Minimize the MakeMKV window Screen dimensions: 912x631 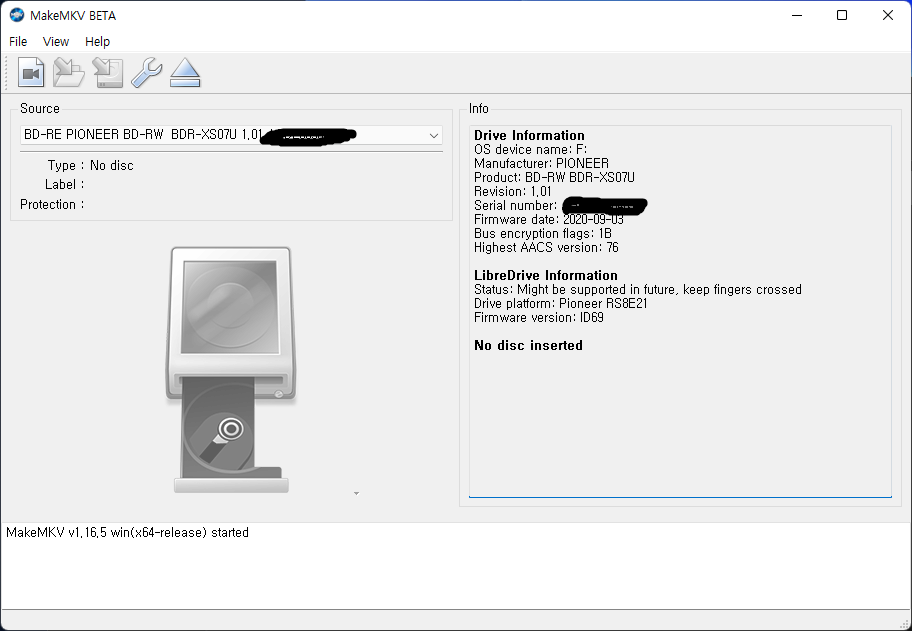coord(796,15)
